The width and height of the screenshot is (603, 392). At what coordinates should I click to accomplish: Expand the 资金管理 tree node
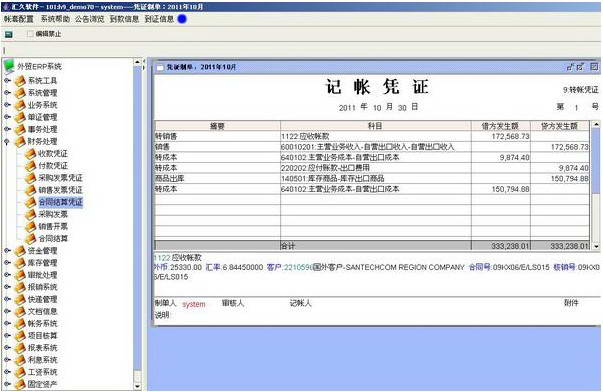(x=7, y=251)
